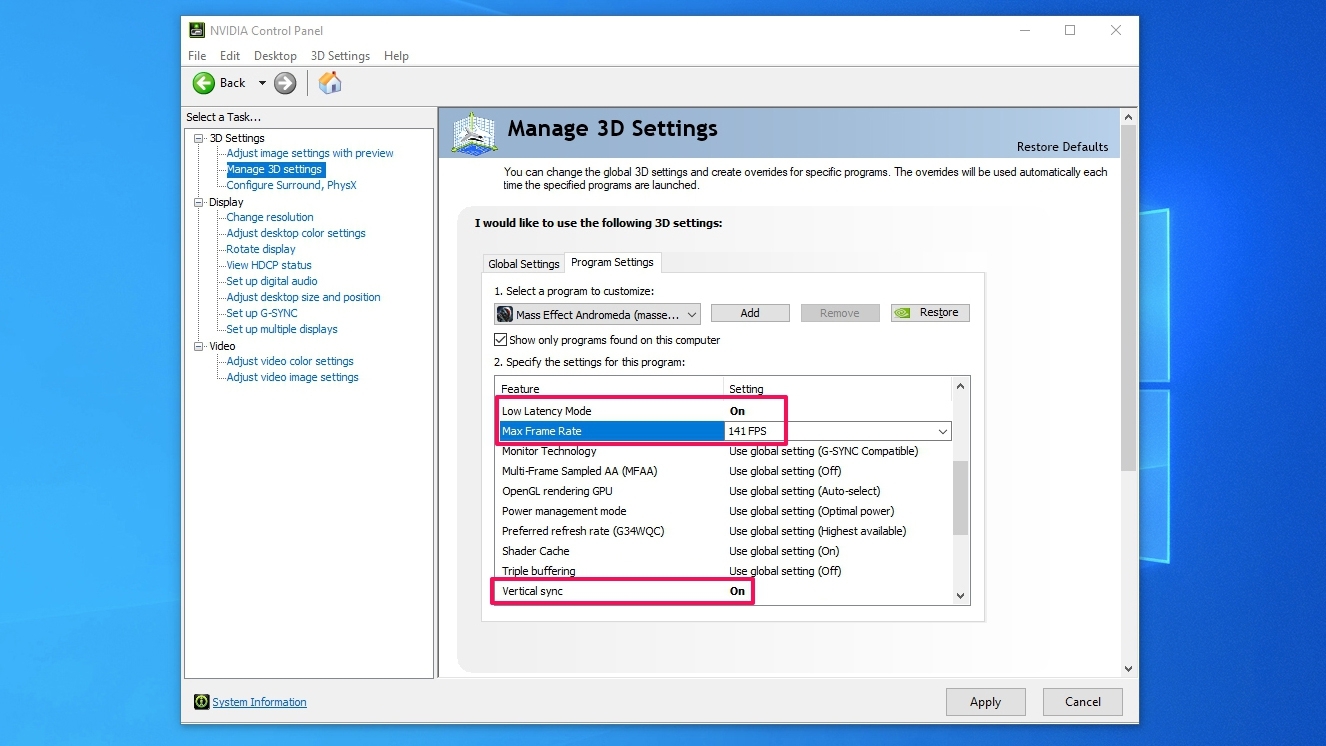Click the Cancel button
This screenshot has width=1326, height=746.
(x=1082, y=702)
